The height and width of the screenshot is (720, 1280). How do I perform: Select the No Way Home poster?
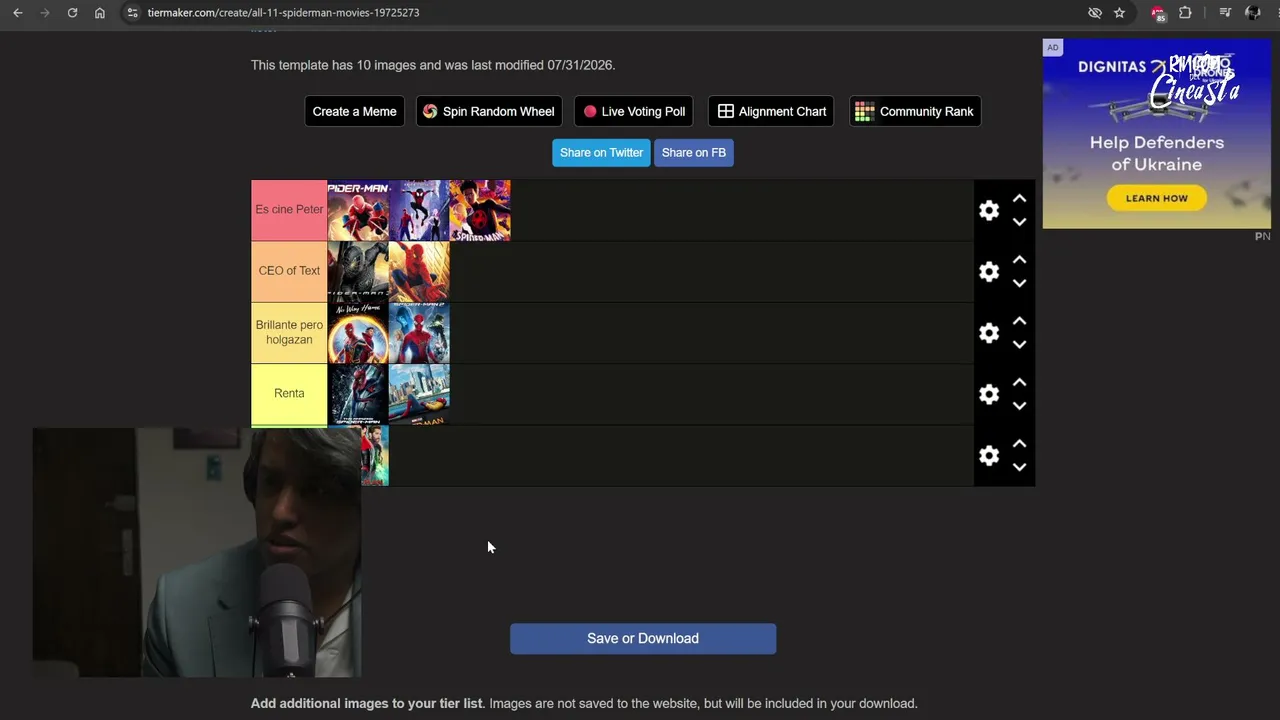pyautogui.click(x=358, y=333)
